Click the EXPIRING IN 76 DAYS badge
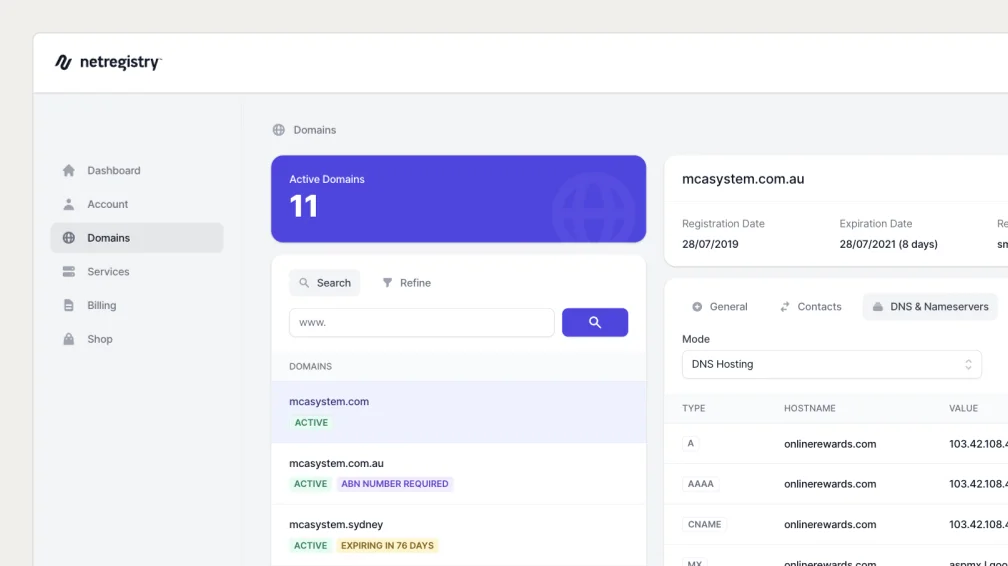 tap(387, 545)
